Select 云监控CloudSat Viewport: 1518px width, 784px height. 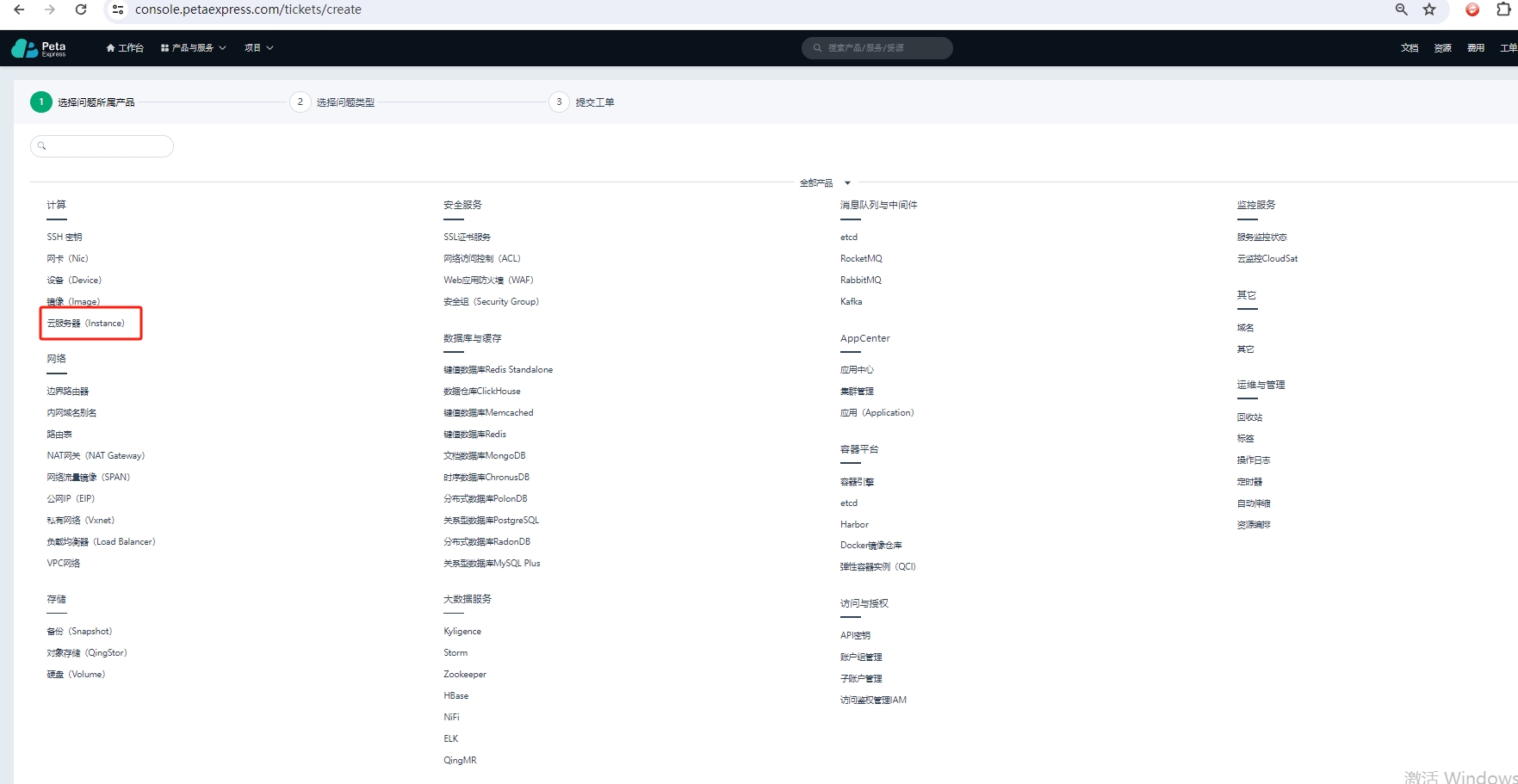point(1267,258)
